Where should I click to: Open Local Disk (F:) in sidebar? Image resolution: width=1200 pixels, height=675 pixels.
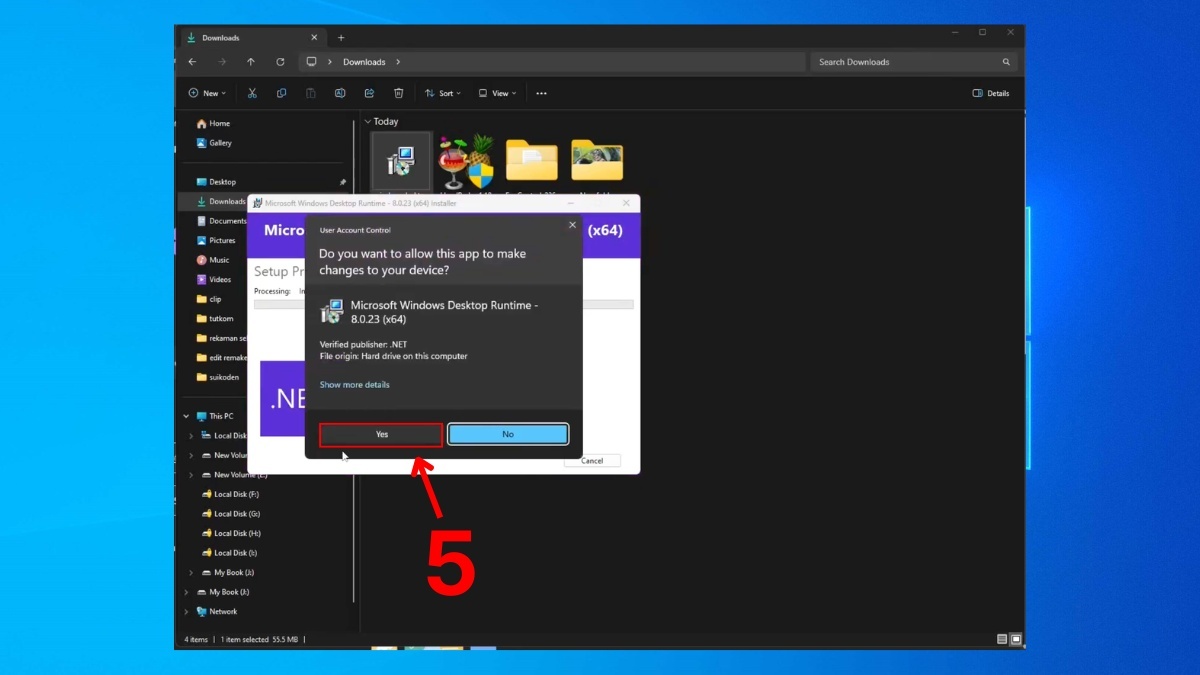coord(230,494)
